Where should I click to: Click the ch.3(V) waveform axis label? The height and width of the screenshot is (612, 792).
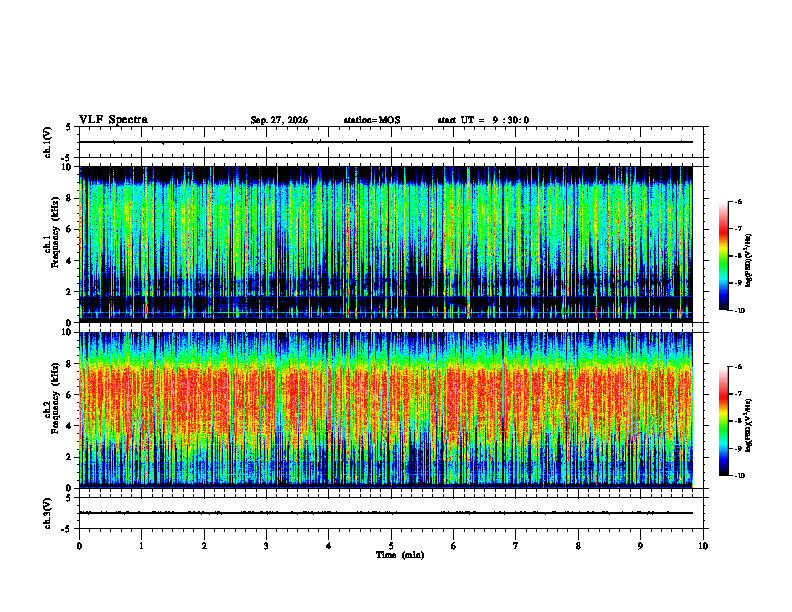pos(48,513)
